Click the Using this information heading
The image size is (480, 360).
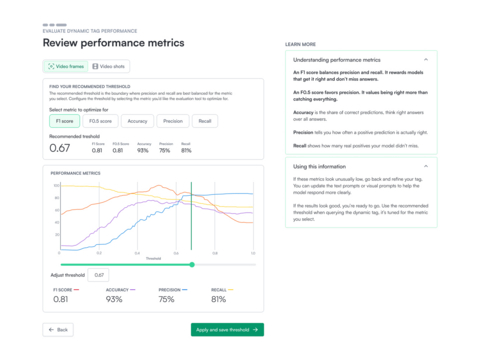[319, 166]
